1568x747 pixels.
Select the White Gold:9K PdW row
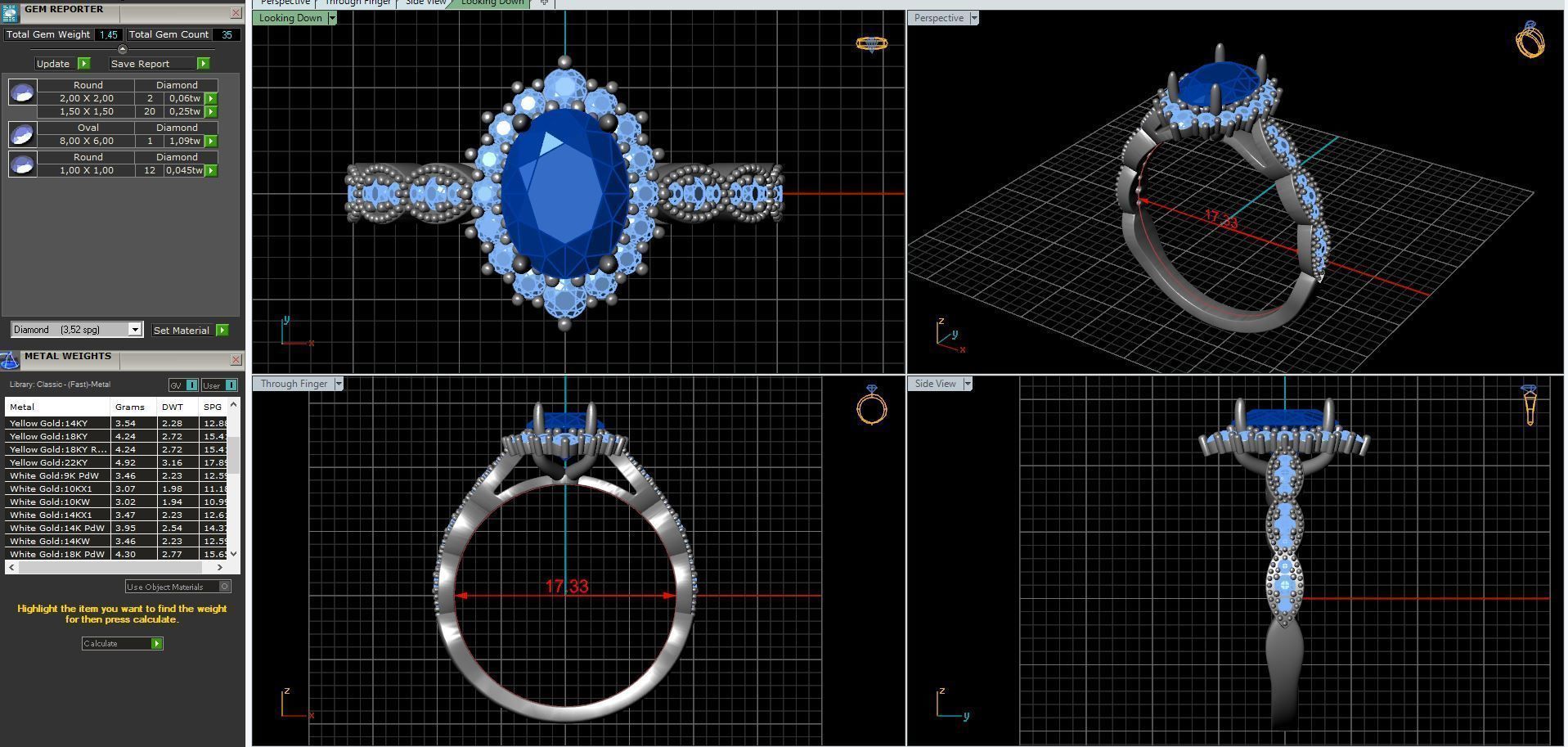[x=116, y=475]
